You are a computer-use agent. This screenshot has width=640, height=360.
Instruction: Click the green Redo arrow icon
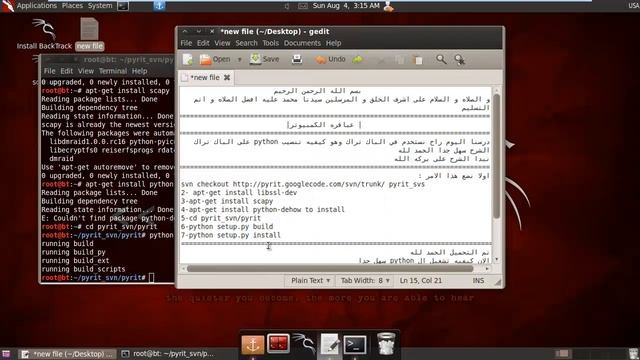click(x=358, y=60)
